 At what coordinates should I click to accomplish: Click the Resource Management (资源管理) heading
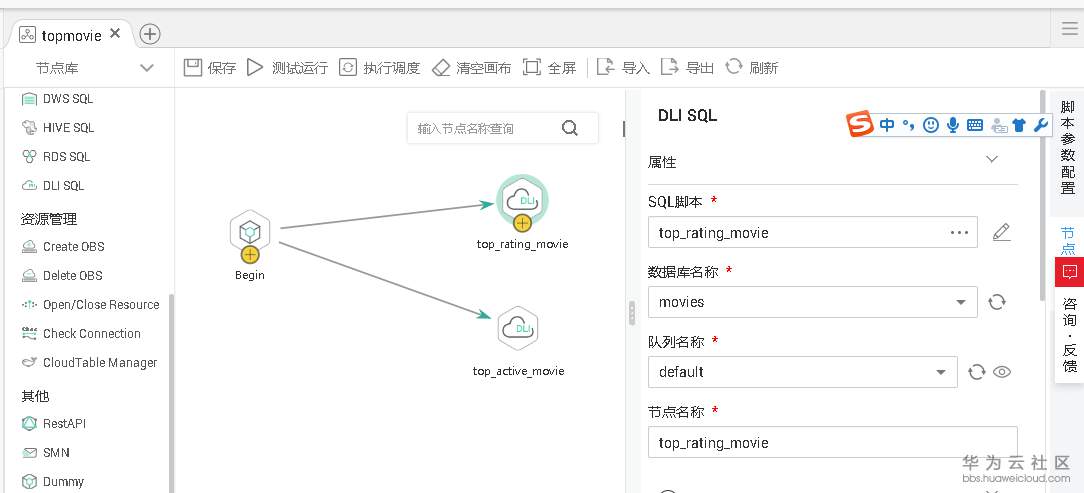48,219
